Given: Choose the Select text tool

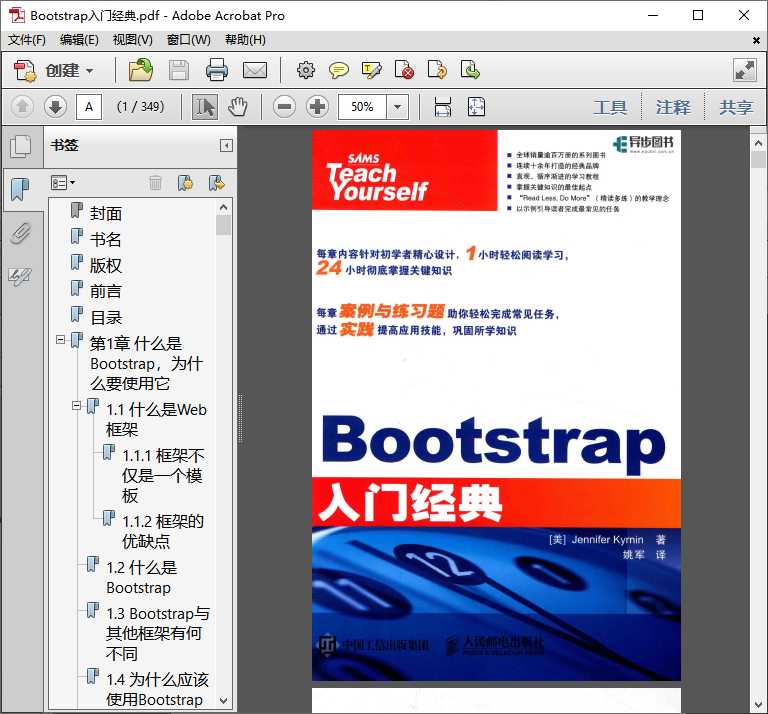Looking at the screenshot, I should [205, 106].
